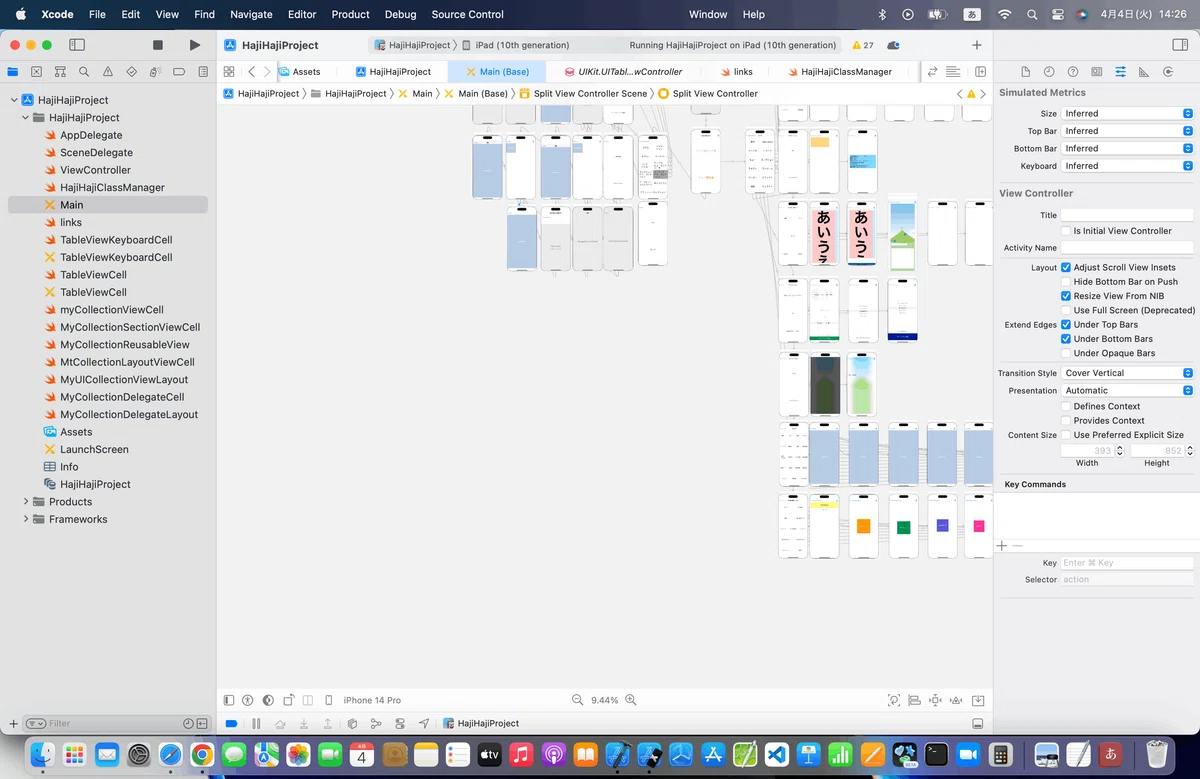Viewport: 1200px width, 779px height.
Task: Enable Is Initial View Controller
Action: [x=1066, y=231]
